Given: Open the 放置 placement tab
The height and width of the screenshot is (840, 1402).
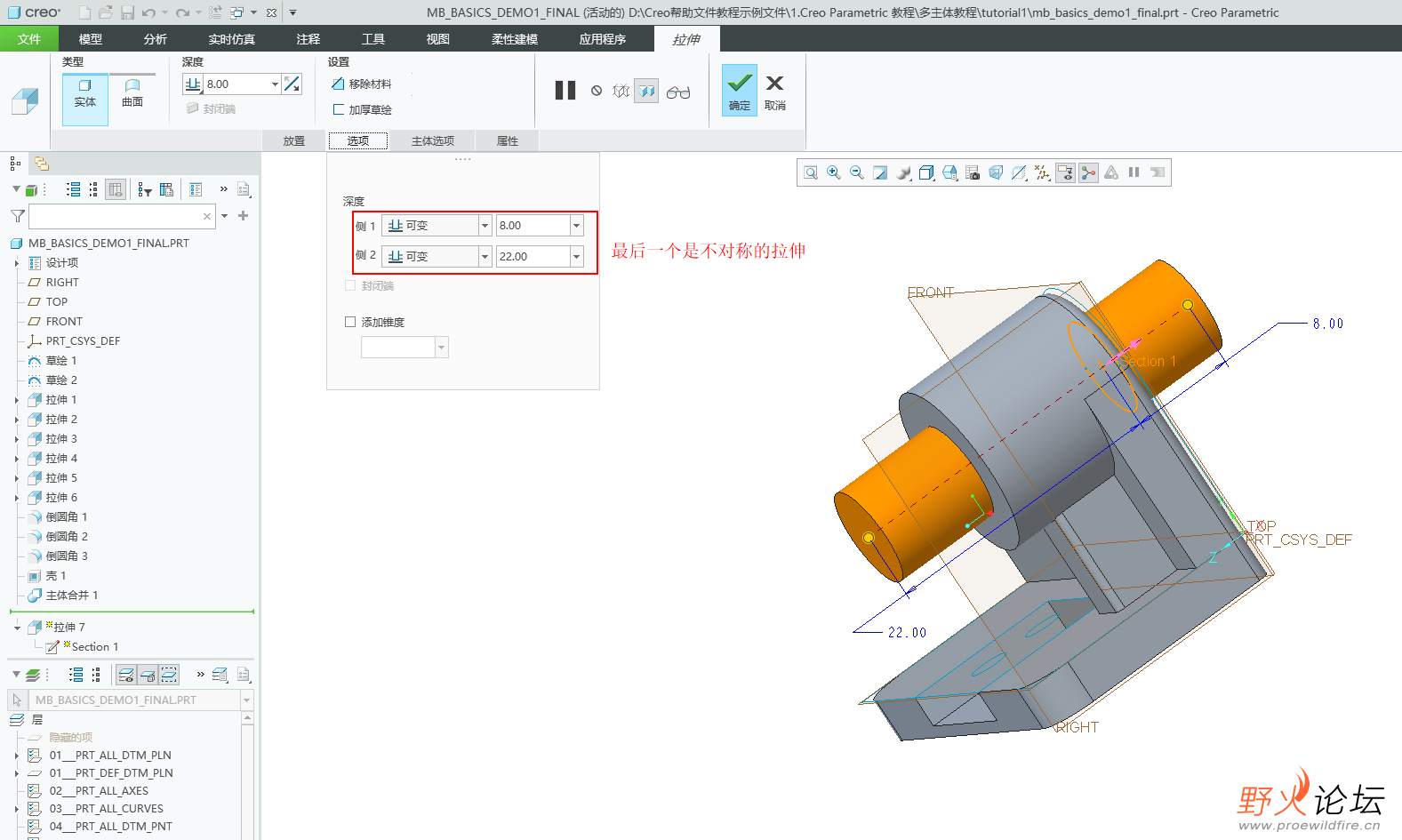Looking at the screenshot, I should tap(294, 140).
